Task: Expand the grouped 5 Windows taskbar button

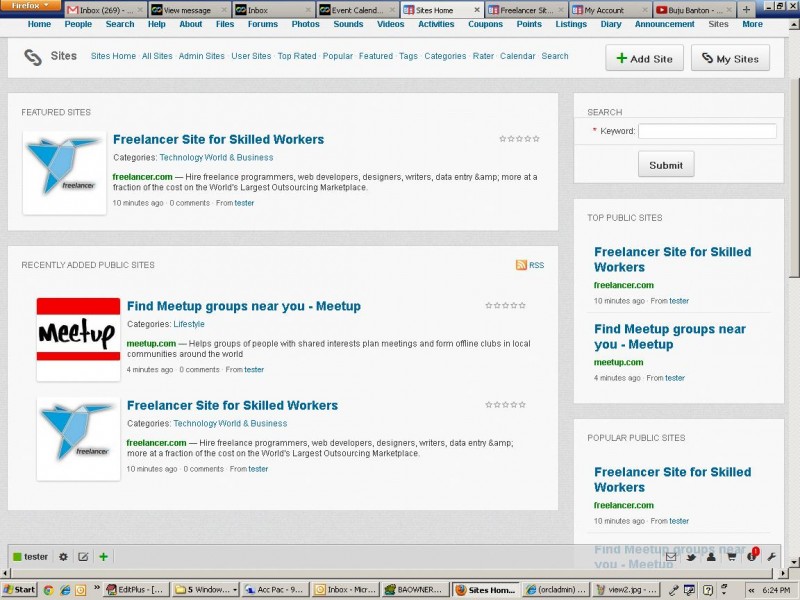Action: [205, 590]
